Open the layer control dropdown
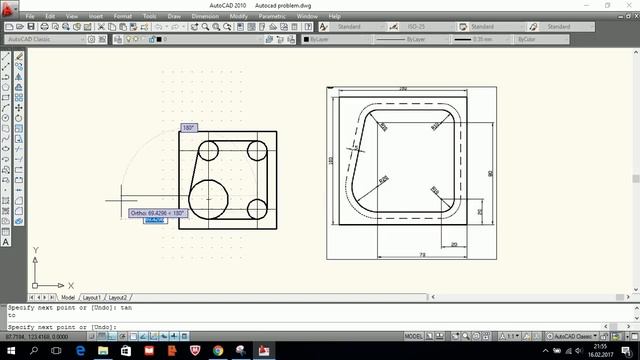The height and width of the screenshot is (360, 640). [193, 39]
